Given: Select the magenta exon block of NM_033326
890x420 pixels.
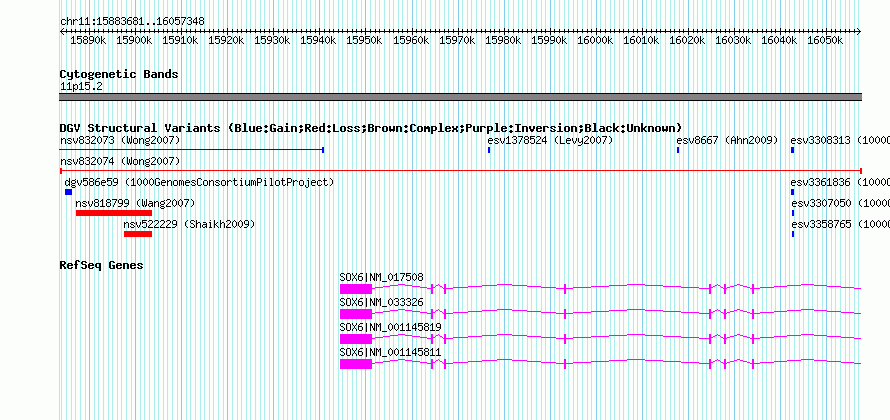Looking at the screenshot, I should pos(356,314).
